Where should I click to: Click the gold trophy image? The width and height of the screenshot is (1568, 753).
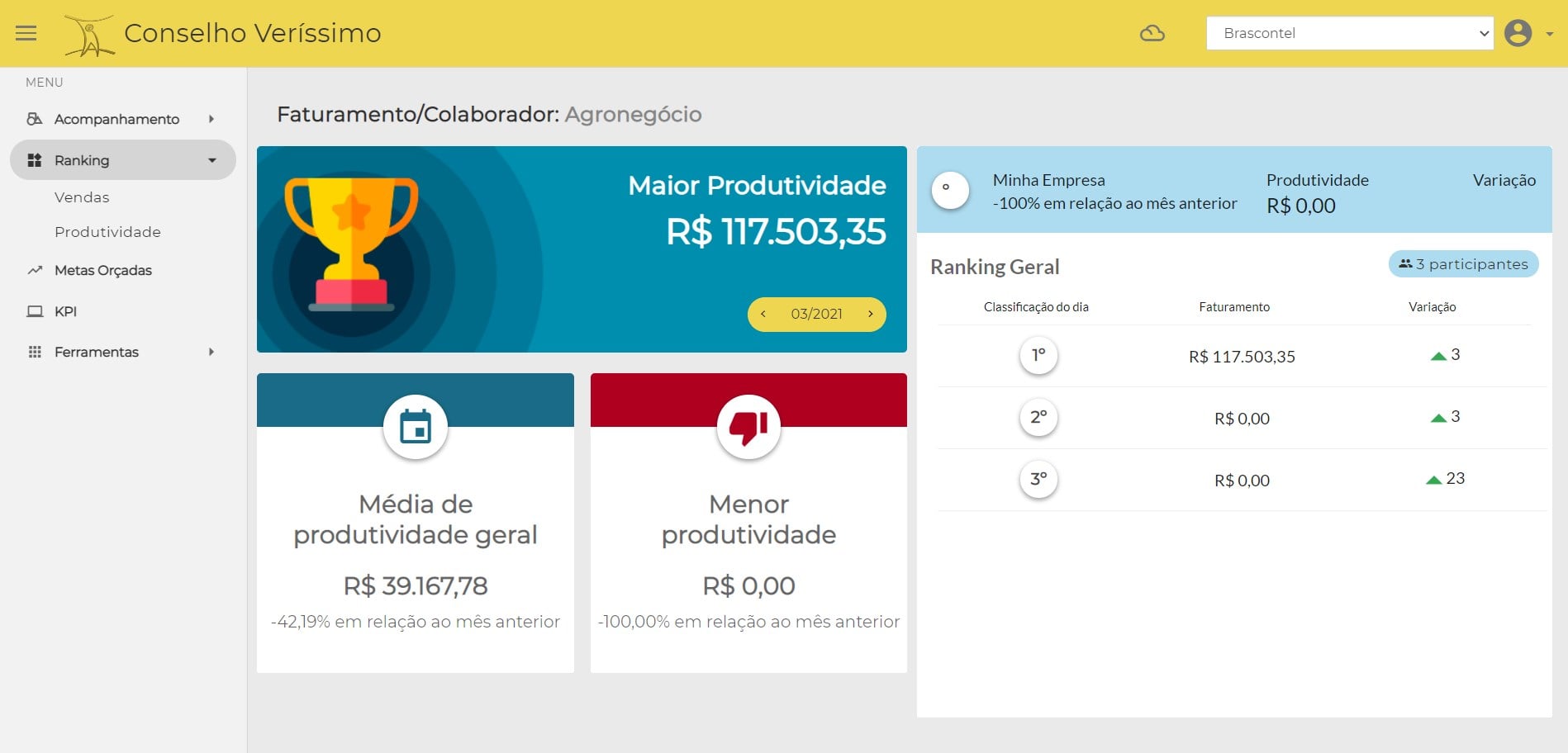pos(351,244)
